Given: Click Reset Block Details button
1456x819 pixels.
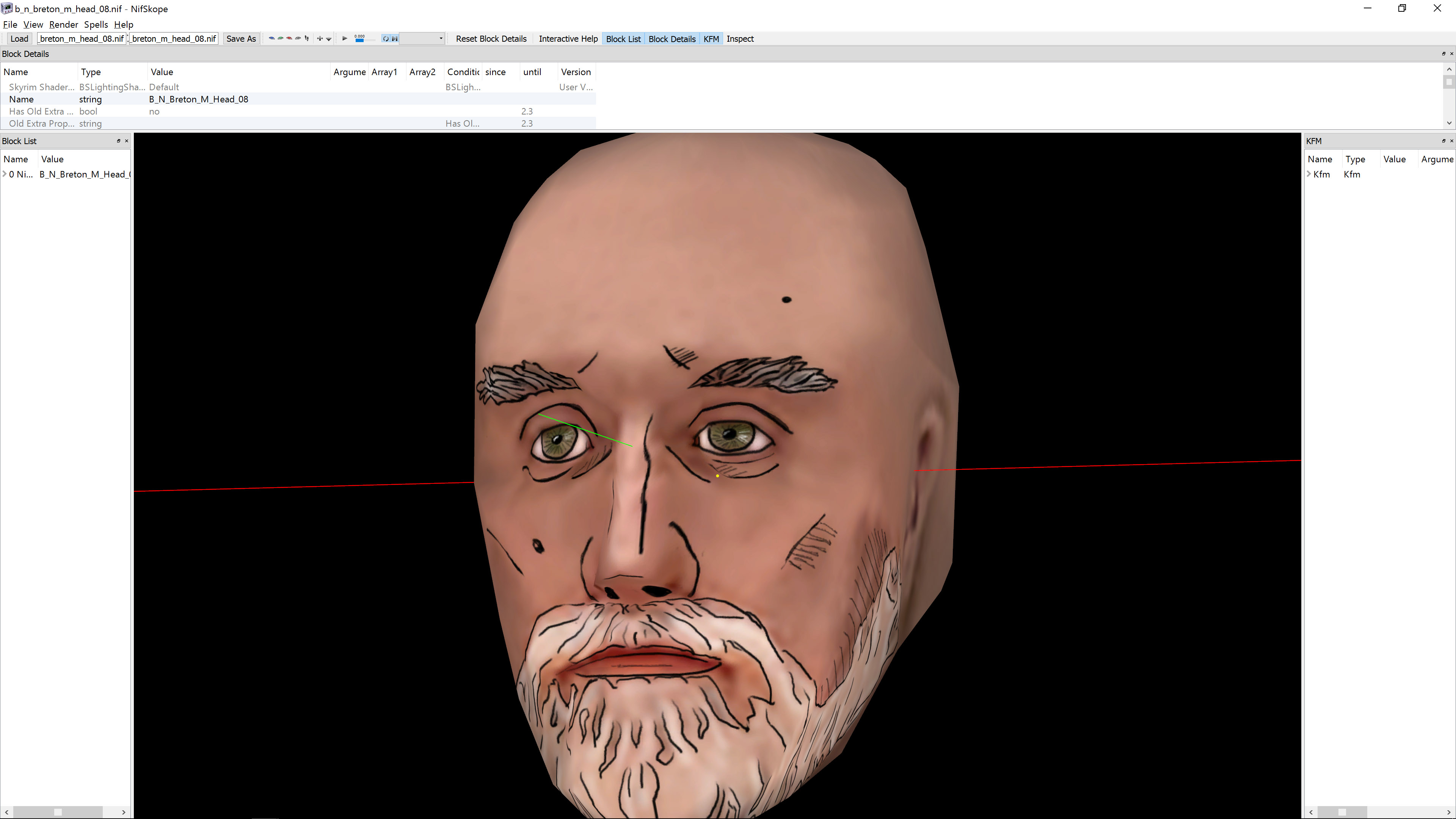Looking at the screenshot, I should point(491,39).
